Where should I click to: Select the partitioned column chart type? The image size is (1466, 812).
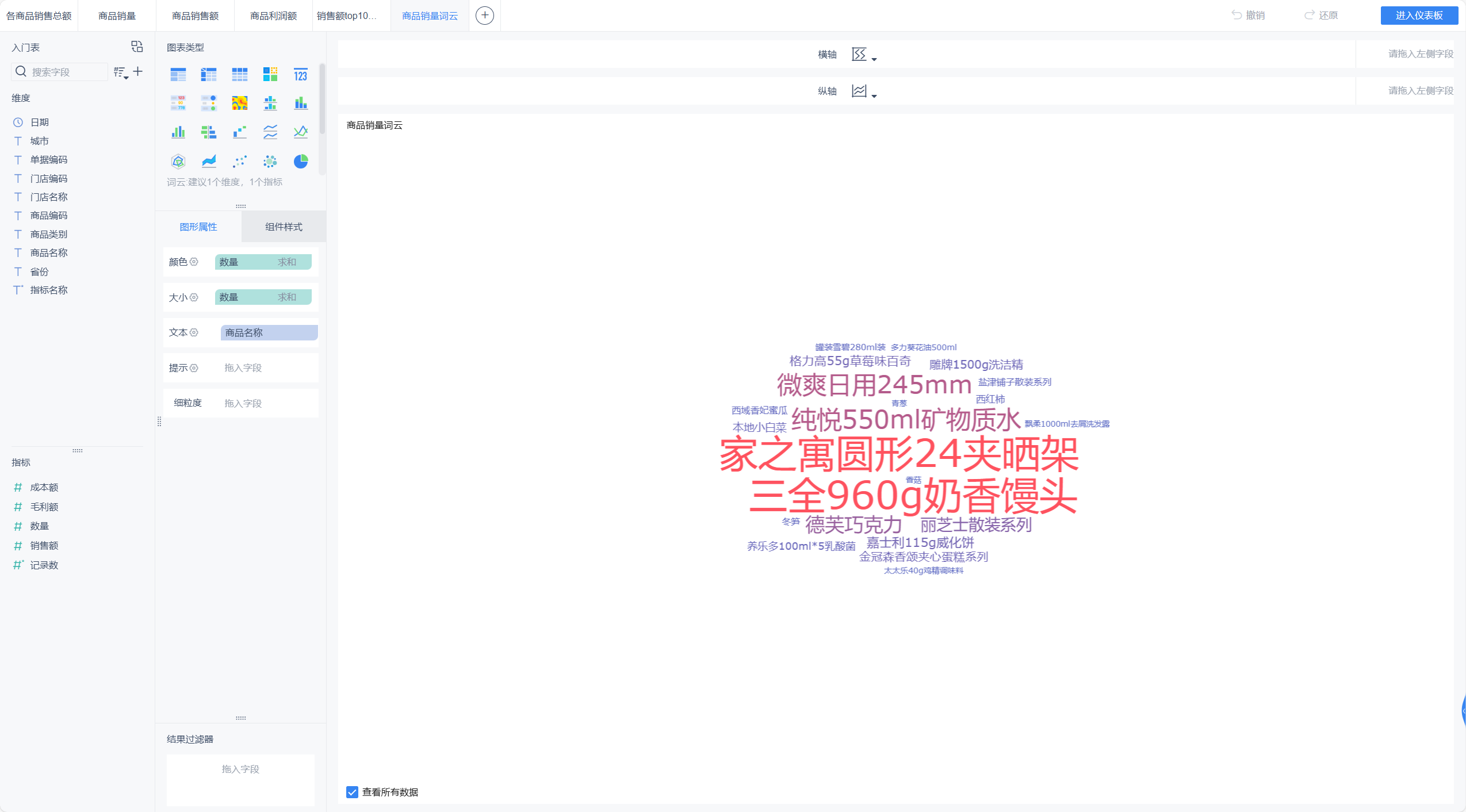[x=270, y=103]
